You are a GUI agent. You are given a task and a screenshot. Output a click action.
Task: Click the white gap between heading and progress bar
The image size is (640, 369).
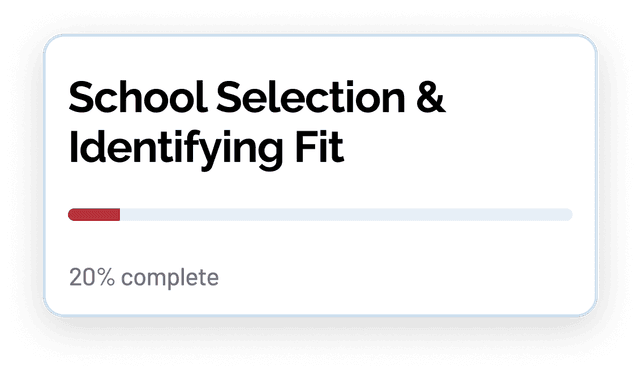pyautogui.click(x=320, y=190)
